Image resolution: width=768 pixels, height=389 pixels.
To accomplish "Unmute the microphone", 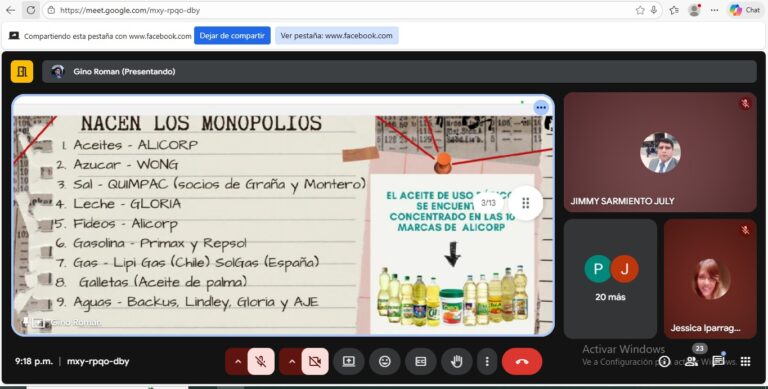I will coord(261,362).
